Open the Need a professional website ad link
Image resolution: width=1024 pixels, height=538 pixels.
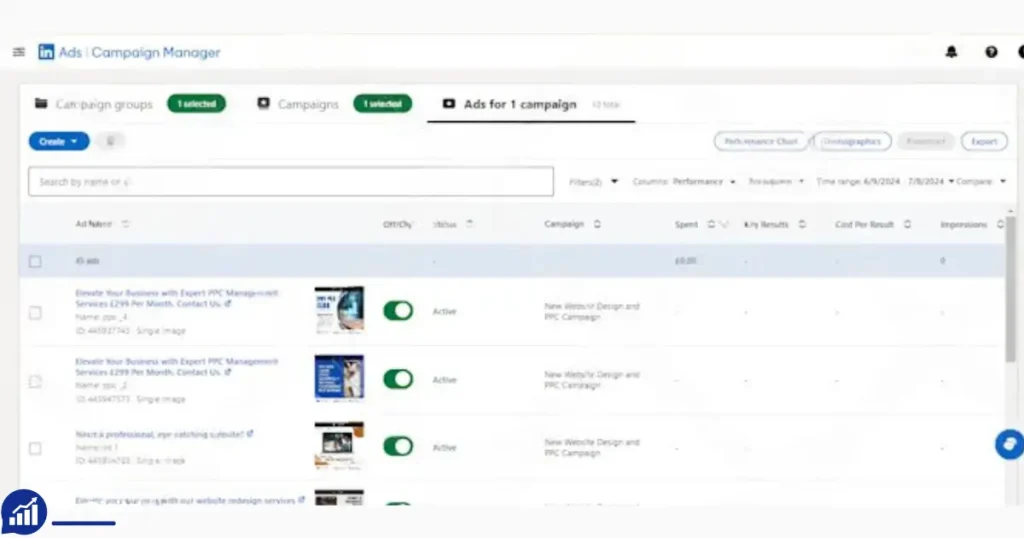[159, 434]
